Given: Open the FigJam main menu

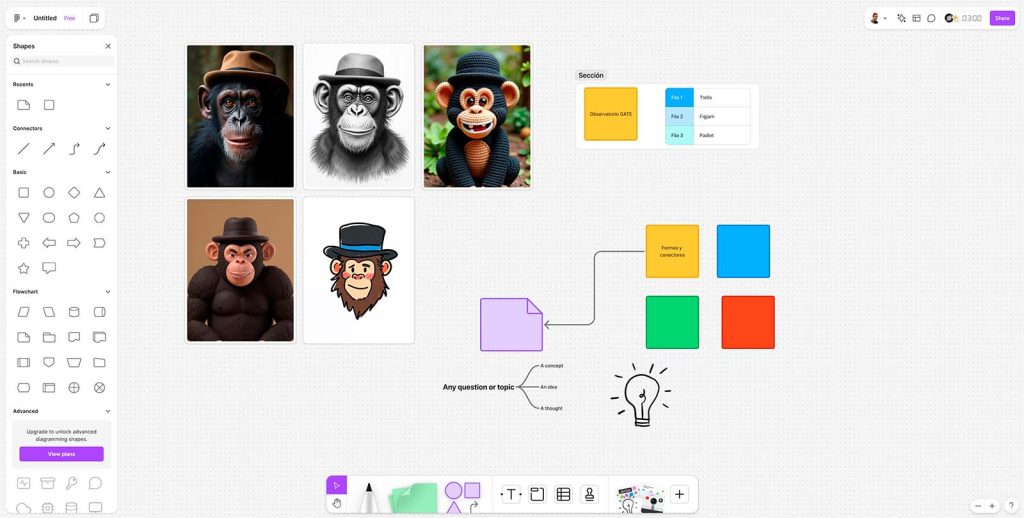Looking at the screenshot, I should [x=19, y=18].
